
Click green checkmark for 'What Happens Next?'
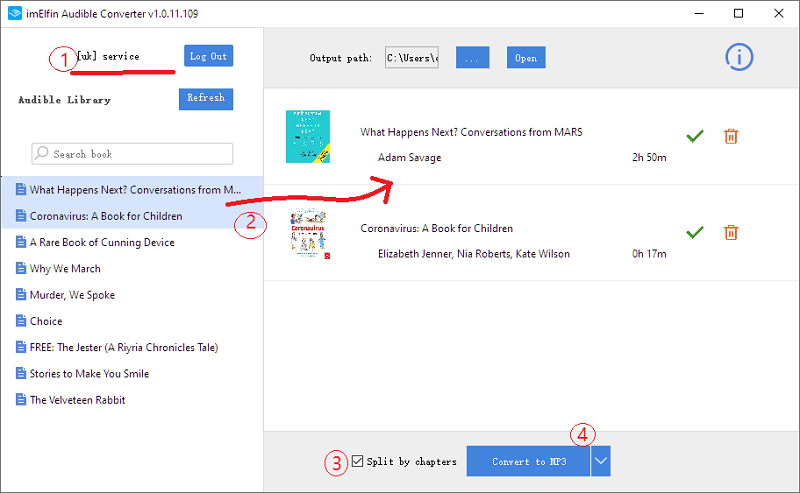click(695, 136)
